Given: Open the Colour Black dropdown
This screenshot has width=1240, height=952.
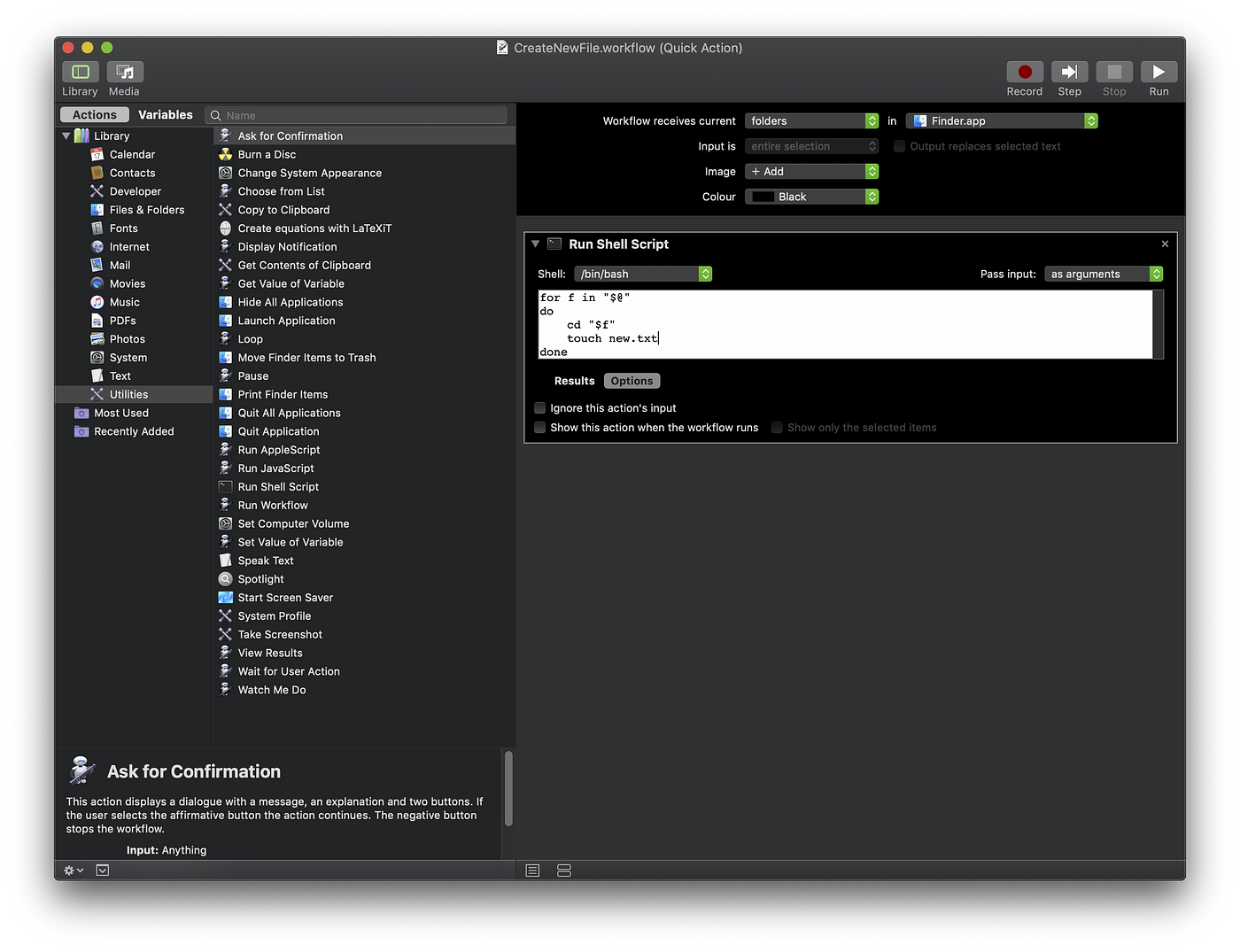Looking at the screenshot, I should pos(811,197).
